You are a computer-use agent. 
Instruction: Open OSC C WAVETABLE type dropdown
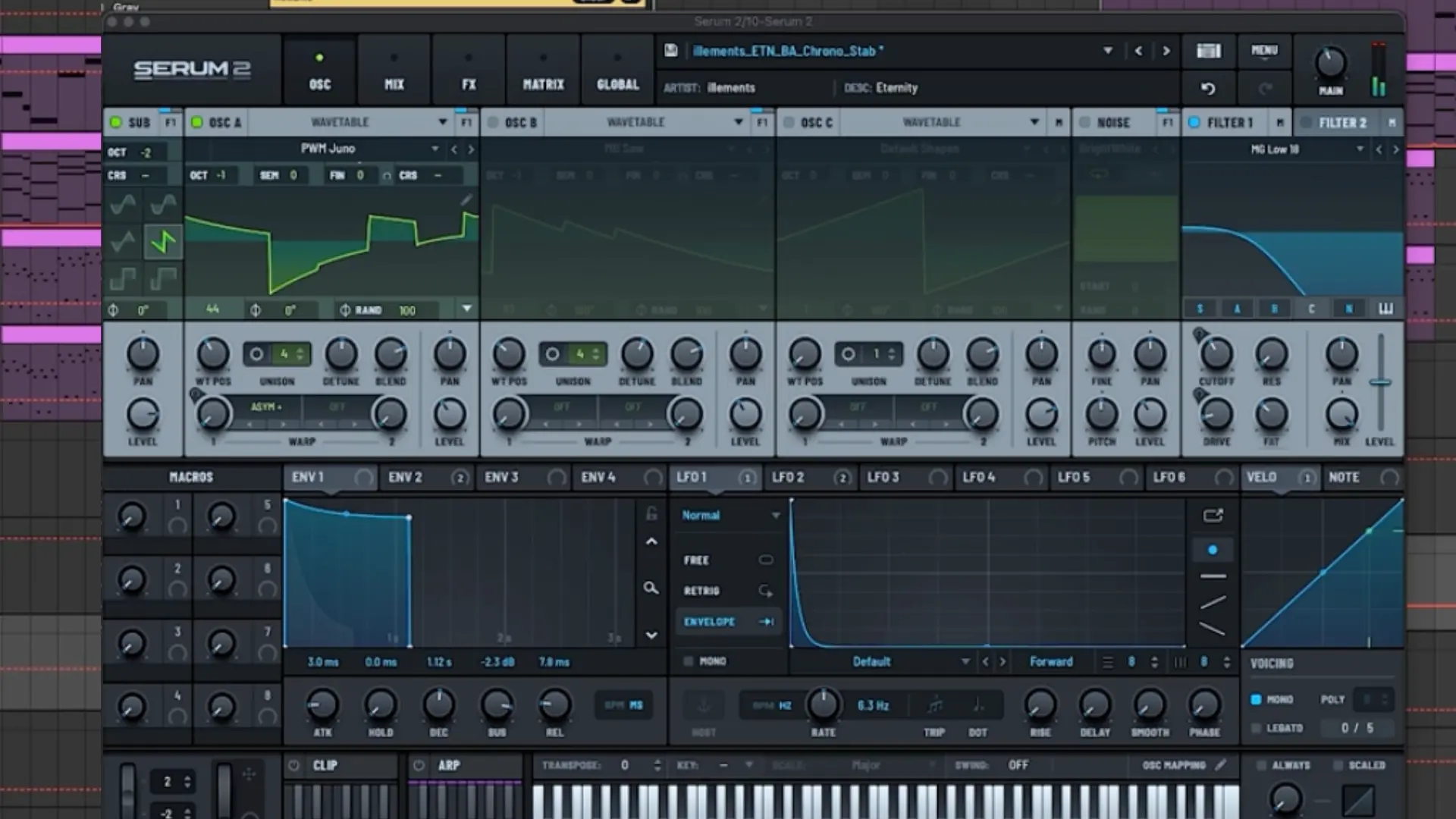point(1034,122)
